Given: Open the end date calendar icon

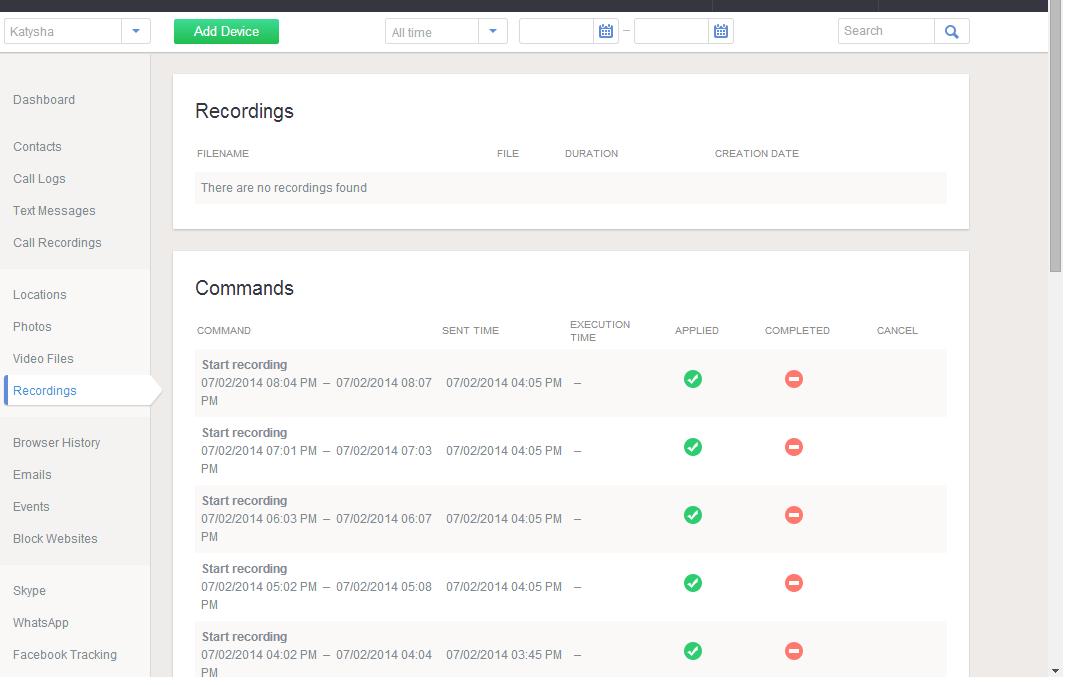Looking at the screenshot, I should click(721, 32).
